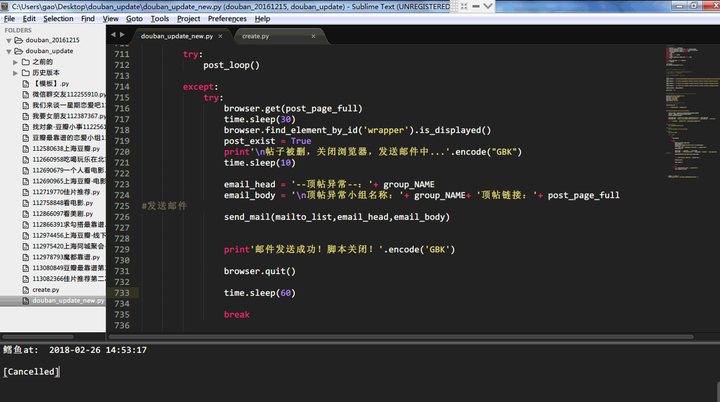Image resolution: width=720 pixels, height=402 pixels.
Task: Click the douban_20161215 folder icon
Action: click(18, 40)
